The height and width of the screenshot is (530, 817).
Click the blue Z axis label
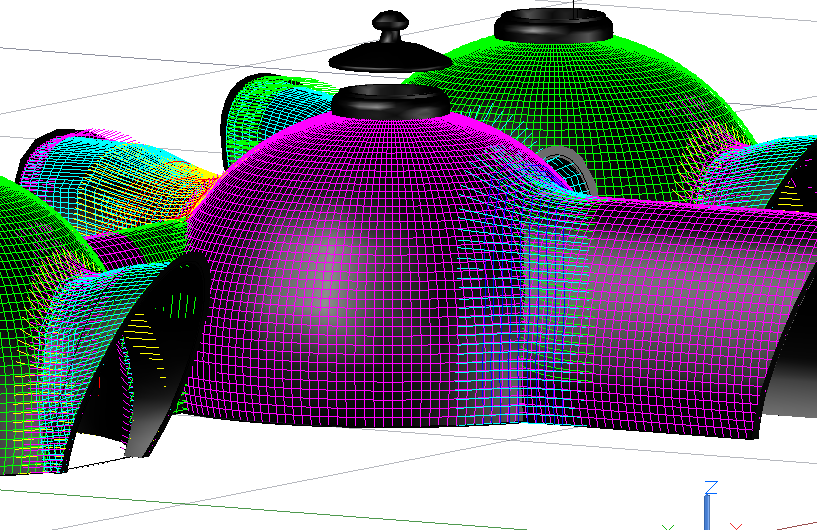(711, 488)
